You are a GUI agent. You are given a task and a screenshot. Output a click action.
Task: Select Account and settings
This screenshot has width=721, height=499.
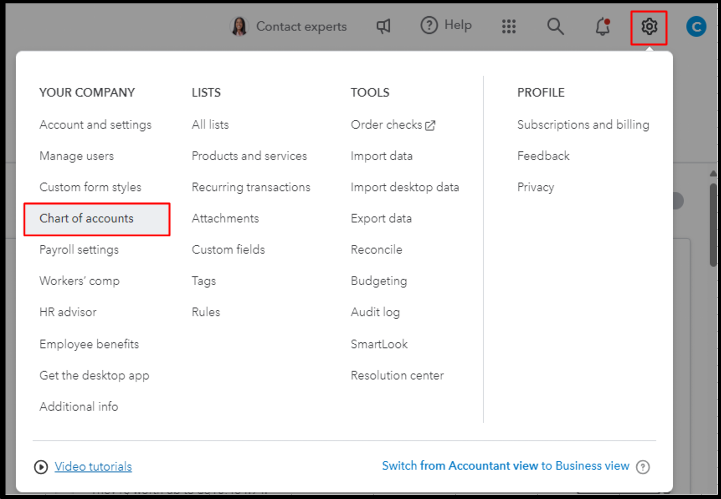tap(95, 125)
